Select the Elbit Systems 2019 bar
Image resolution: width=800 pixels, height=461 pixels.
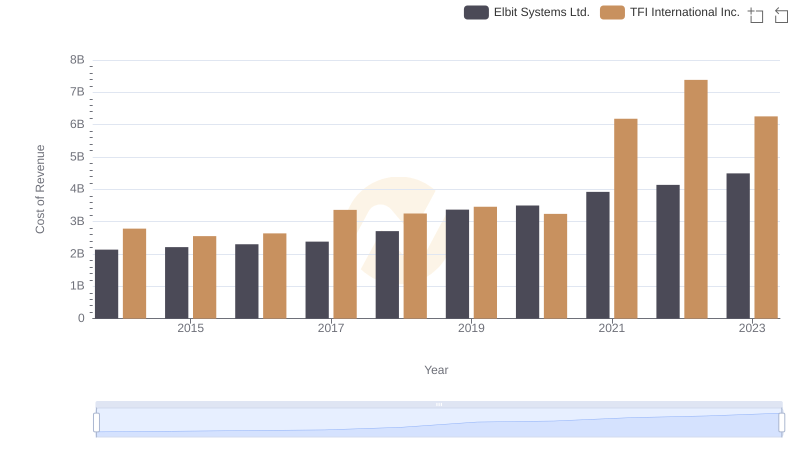coord(457,264)
